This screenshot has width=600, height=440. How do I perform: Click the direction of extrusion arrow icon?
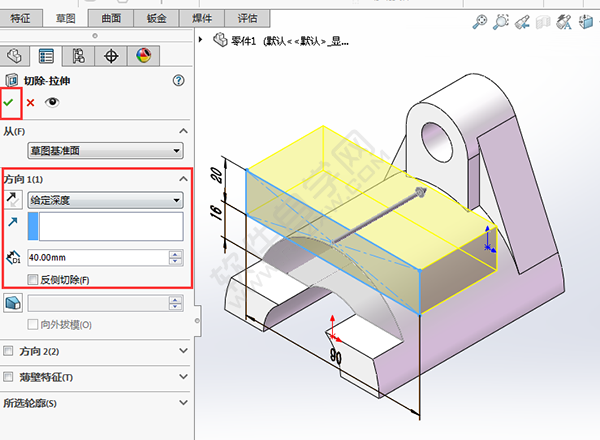pos(13,222)
